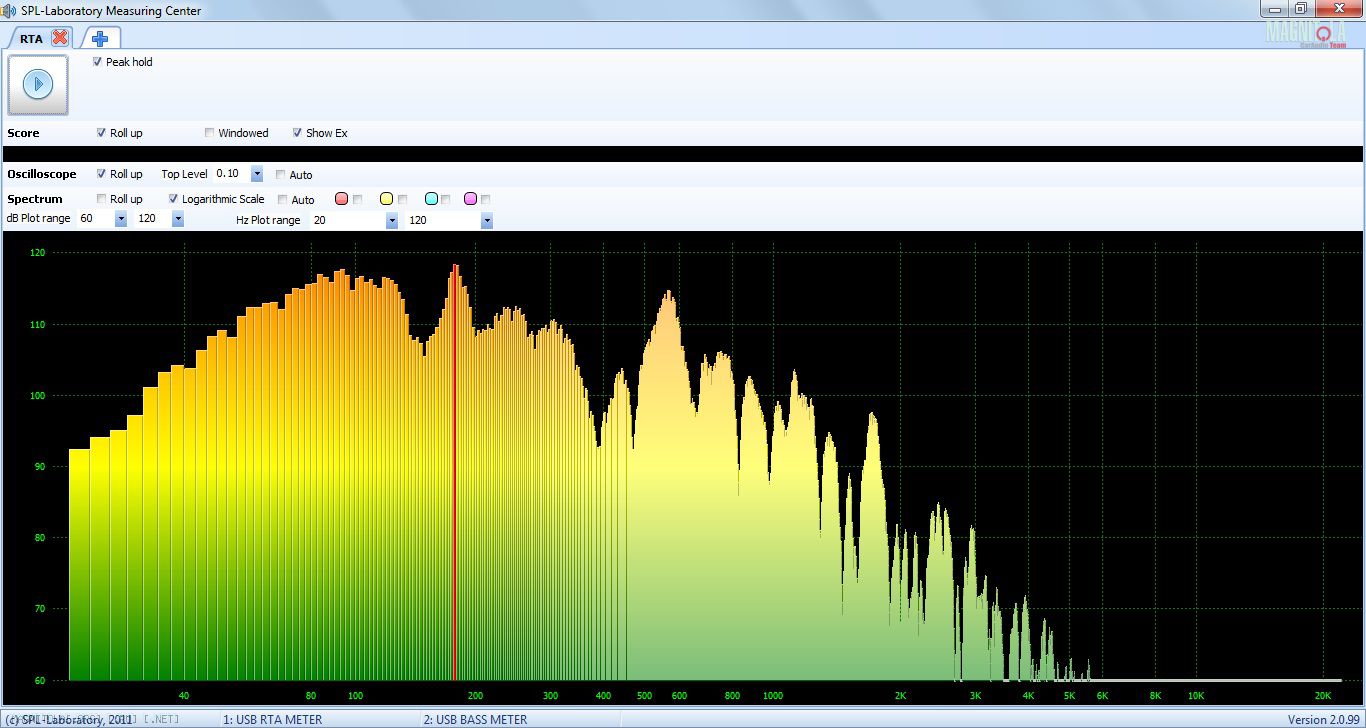Enable Oscilloscope Auto checkbox
This screenshot has width=1366, height=728.
(x=281, y=174)
